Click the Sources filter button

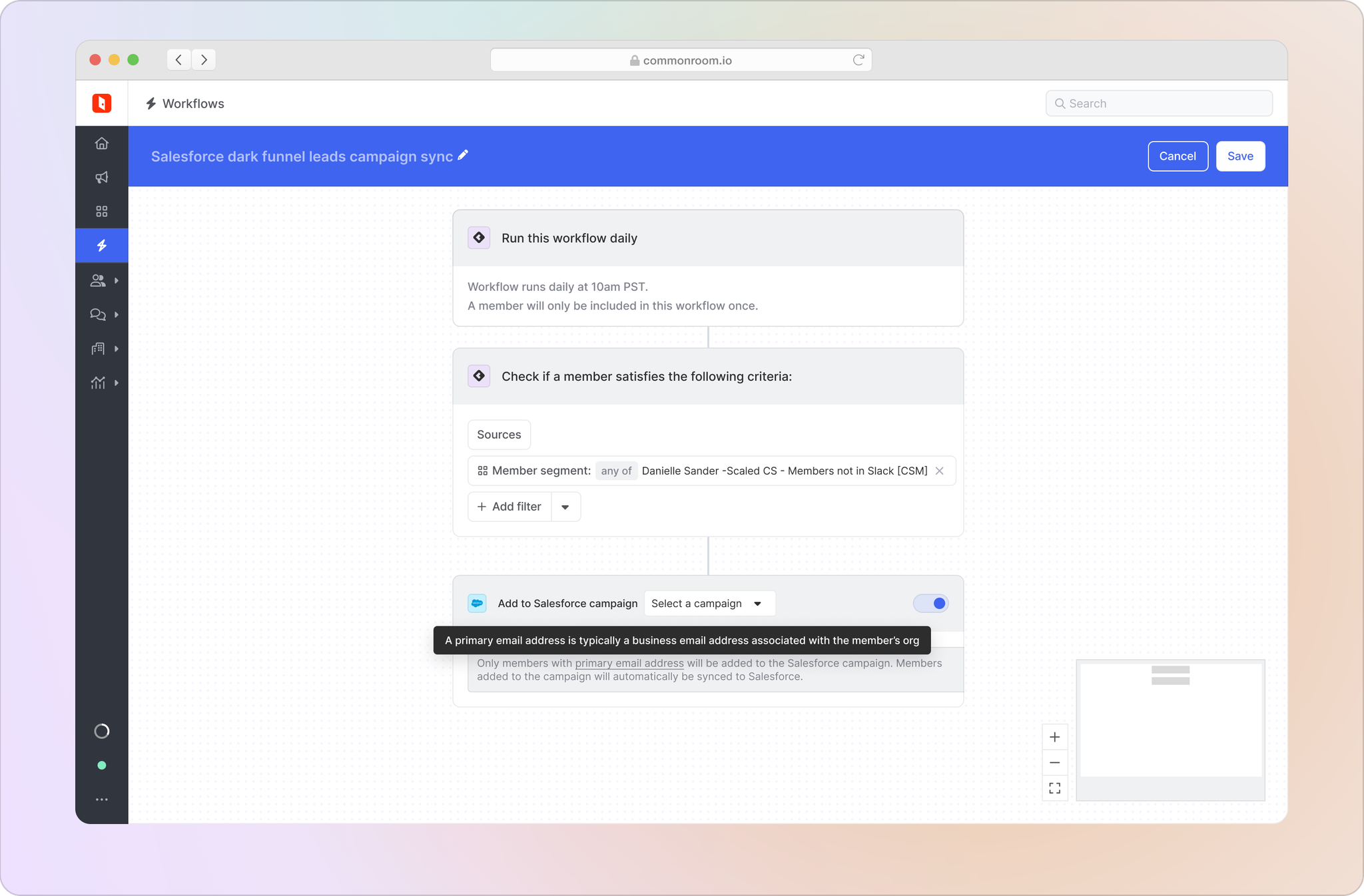point(499,434)
